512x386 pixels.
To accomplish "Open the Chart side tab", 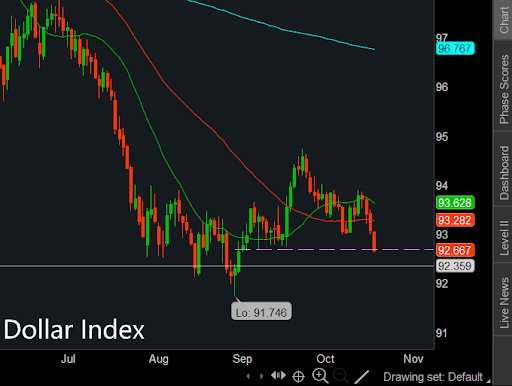I will click(503, 20).
